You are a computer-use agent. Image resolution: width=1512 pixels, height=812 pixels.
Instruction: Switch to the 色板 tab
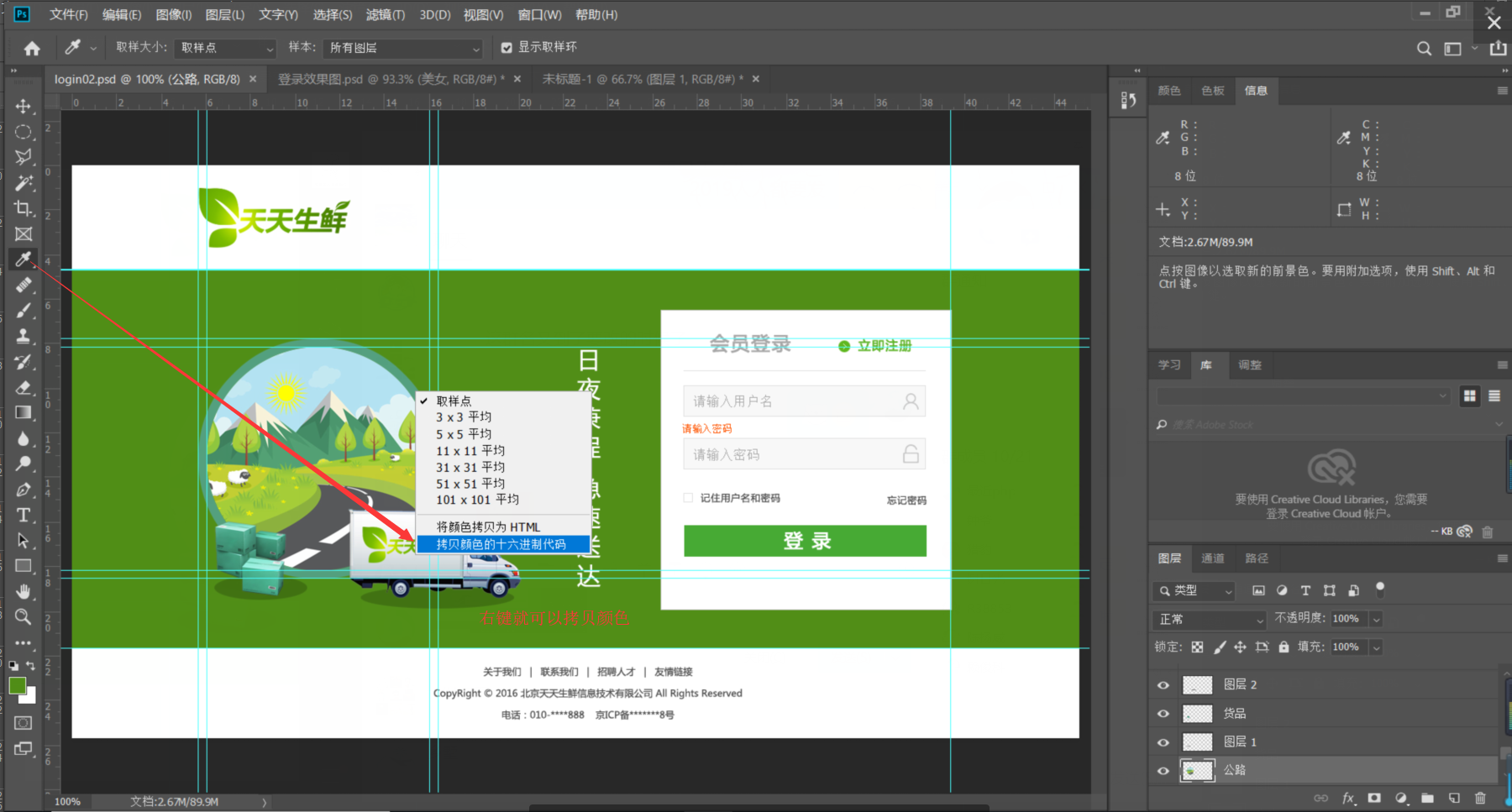tap(1213, 91)
